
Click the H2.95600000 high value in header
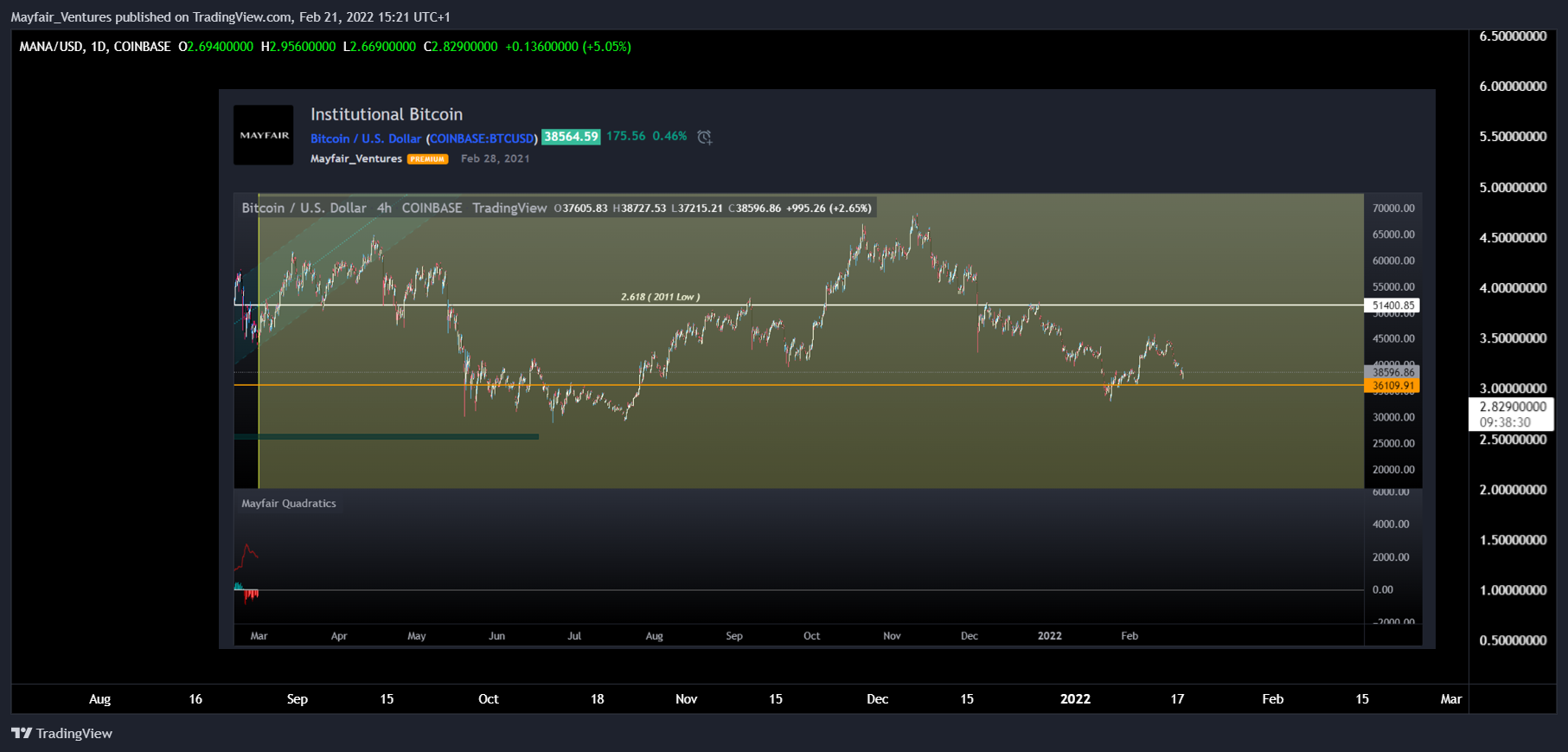[x=298, y=47]
